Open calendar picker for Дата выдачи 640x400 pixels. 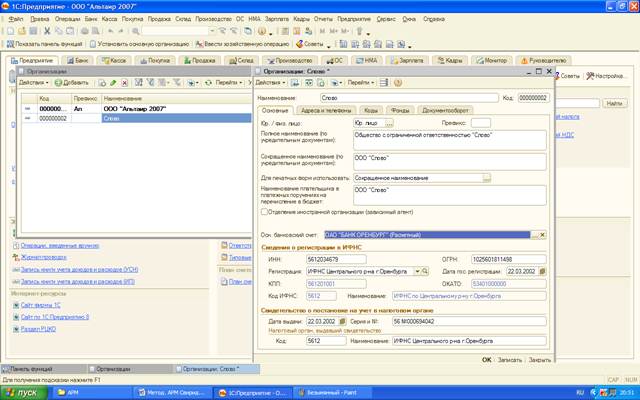click(x=342, y=321)
